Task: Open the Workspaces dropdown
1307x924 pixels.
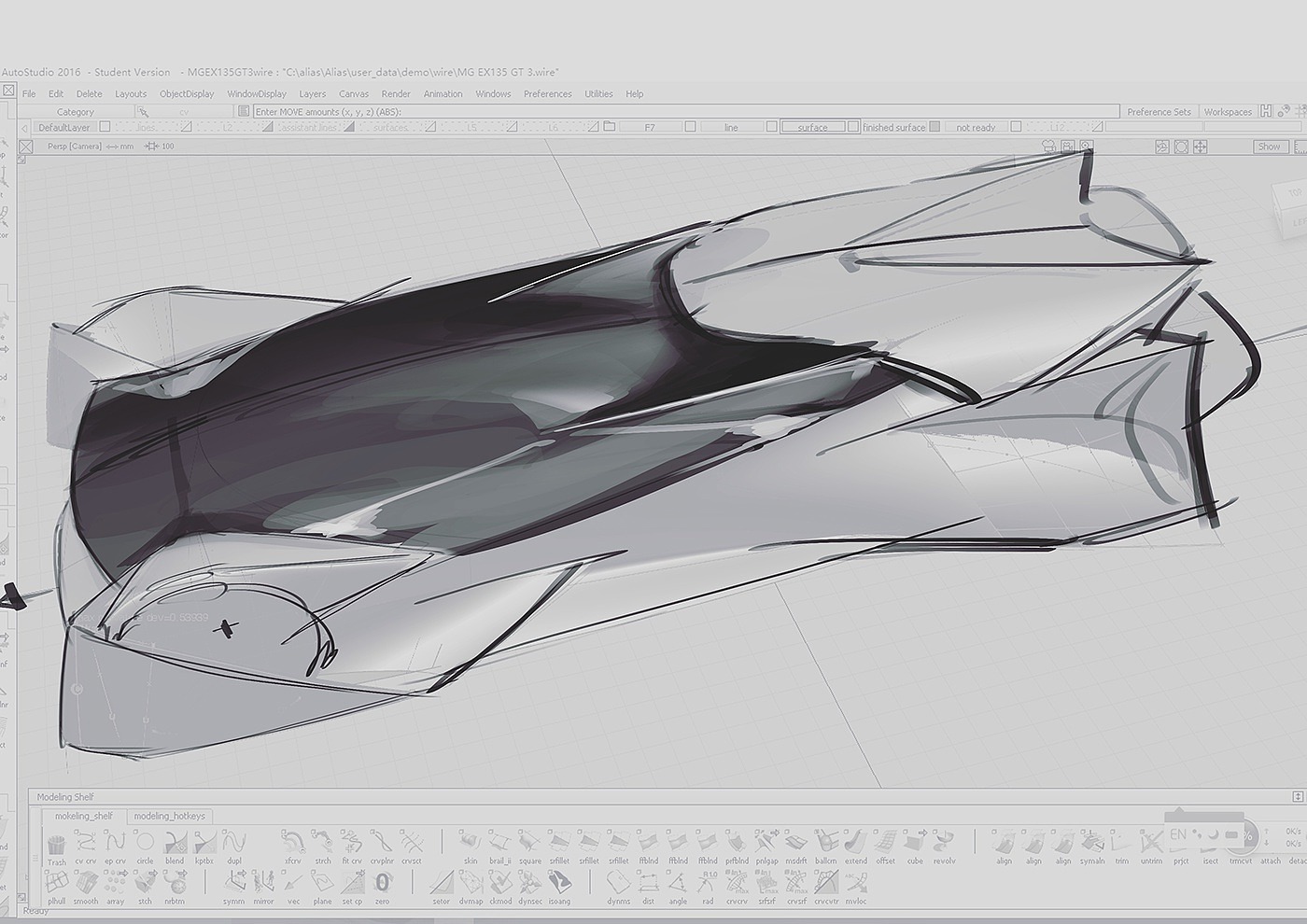Action: tap(1227, 112)
